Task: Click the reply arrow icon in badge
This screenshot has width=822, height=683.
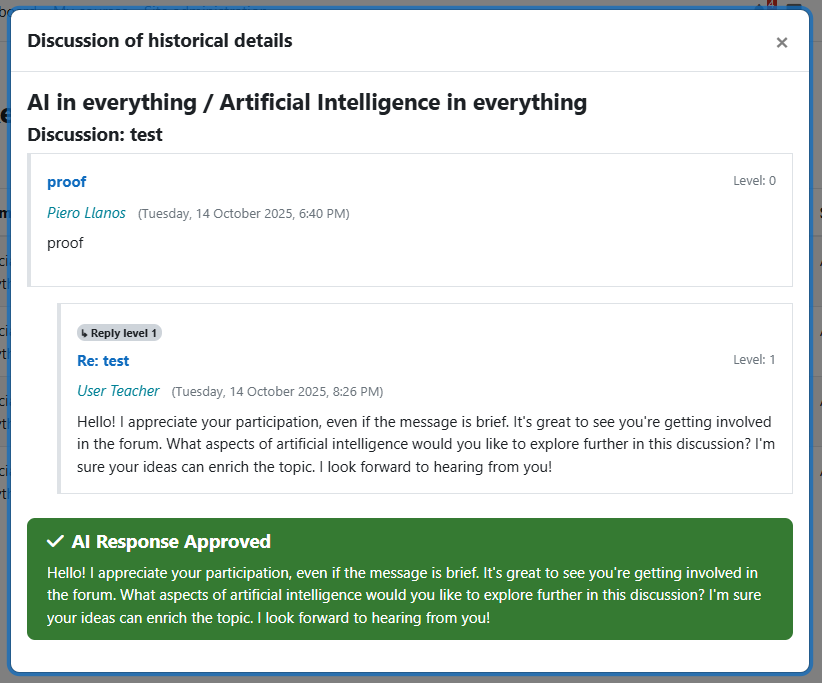Action: (x=85, y=333)
